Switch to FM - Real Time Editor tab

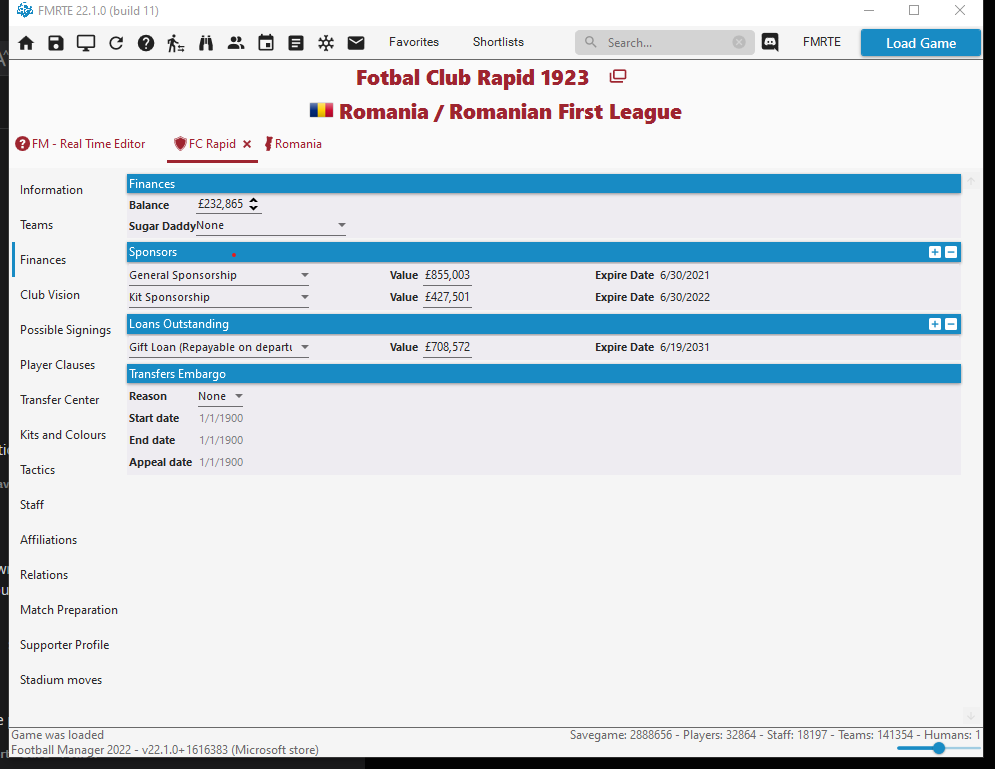coord(81,144)
